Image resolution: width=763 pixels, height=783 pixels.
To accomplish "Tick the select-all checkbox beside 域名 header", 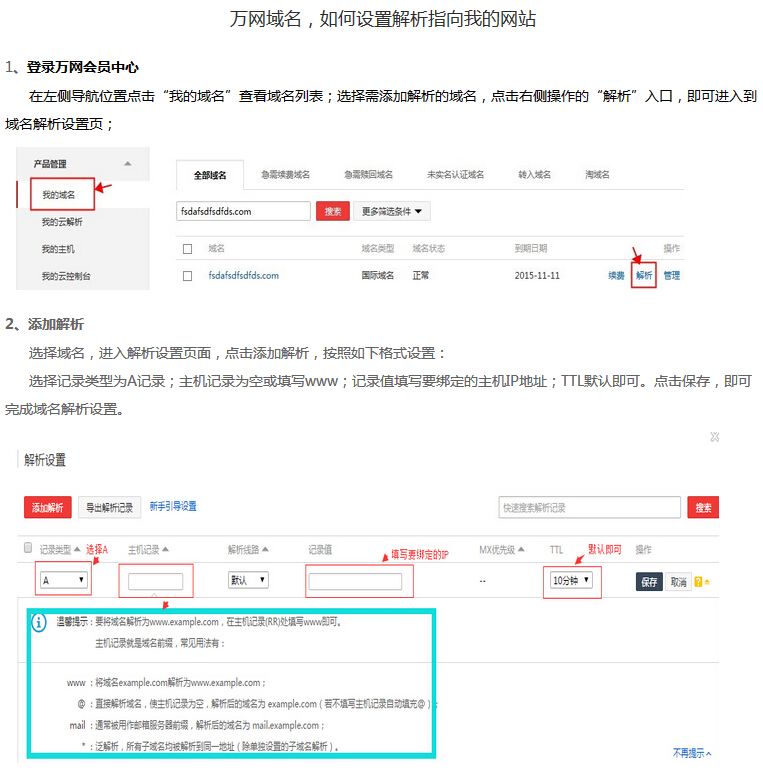I will click(187, 248).
